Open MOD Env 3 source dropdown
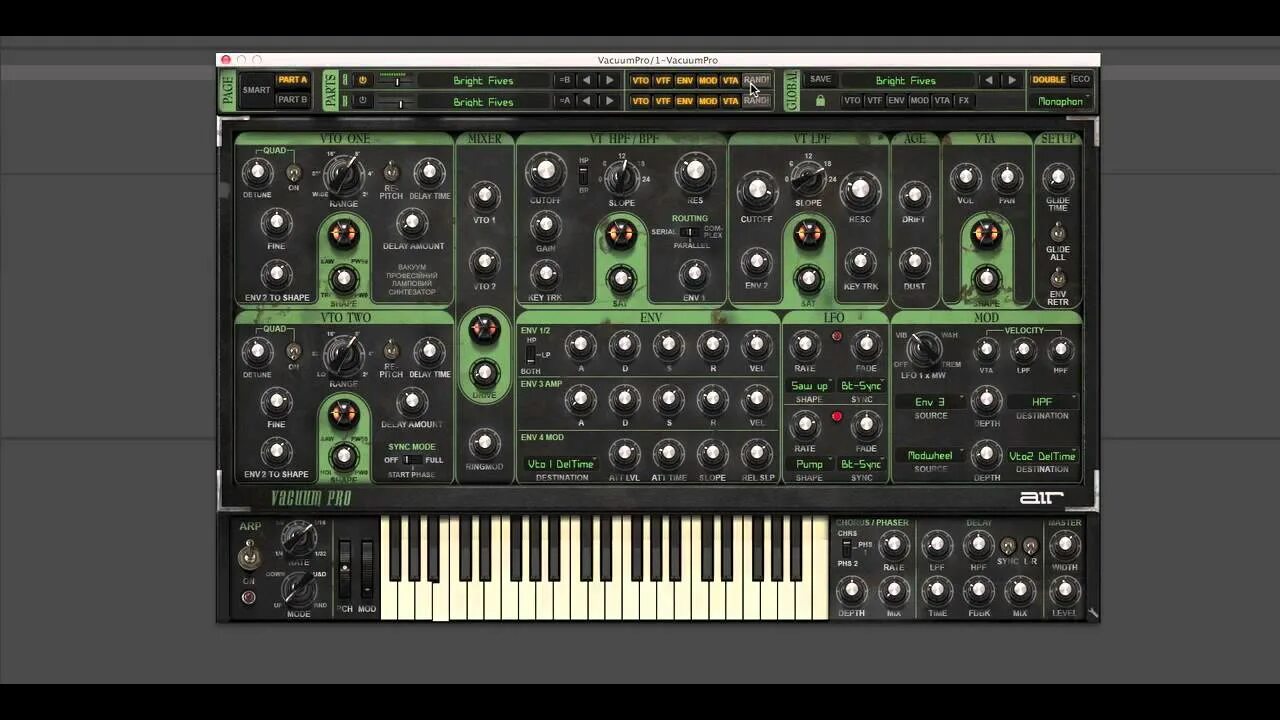Screen dimensions: 1280x720 point(931,402)
